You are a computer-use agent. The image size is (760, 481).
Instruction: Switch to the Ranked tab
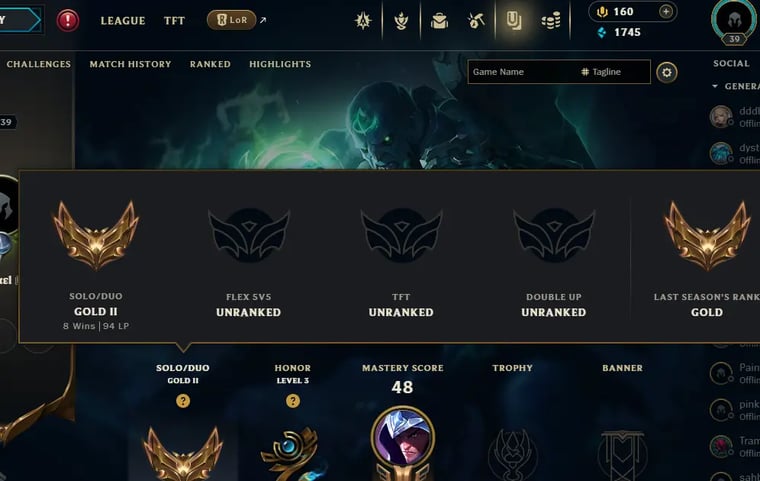(x=210, y=64)
